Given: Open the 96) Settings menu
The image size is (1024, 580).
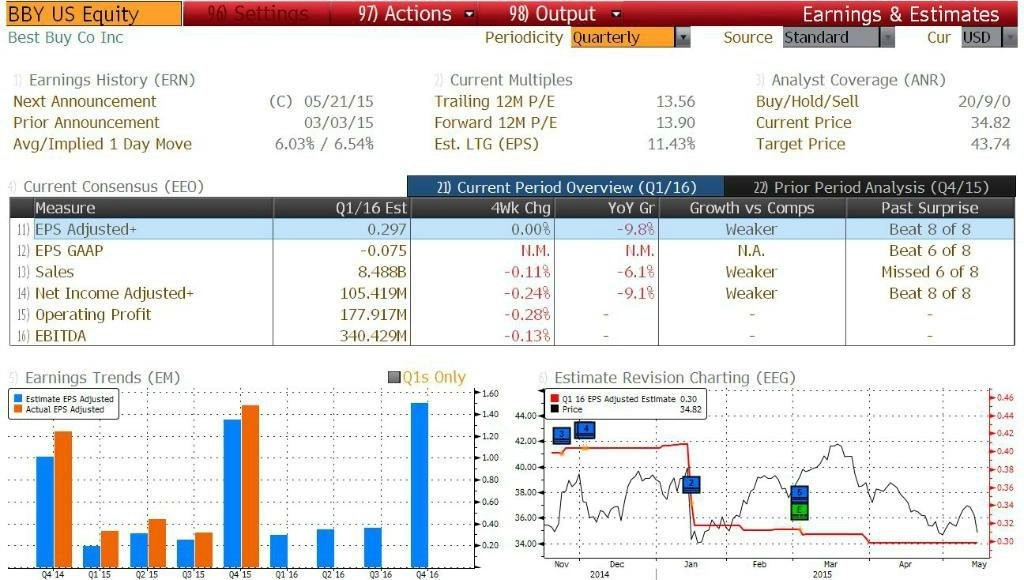Looking at the screenshot, I should (x=257, y=14).
